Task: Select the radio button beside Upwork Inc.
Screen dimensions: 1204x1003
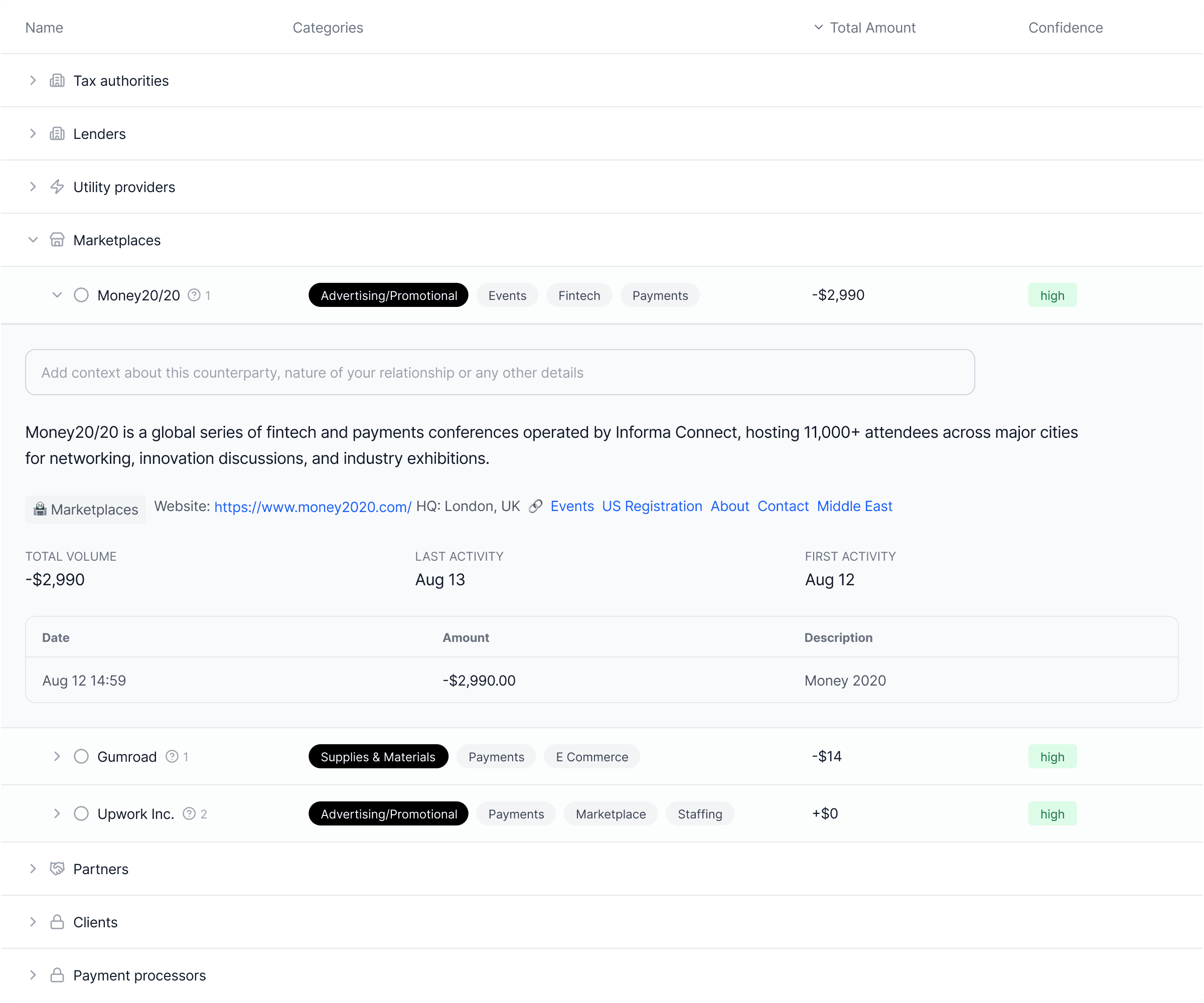Action: tap(81, 813)
